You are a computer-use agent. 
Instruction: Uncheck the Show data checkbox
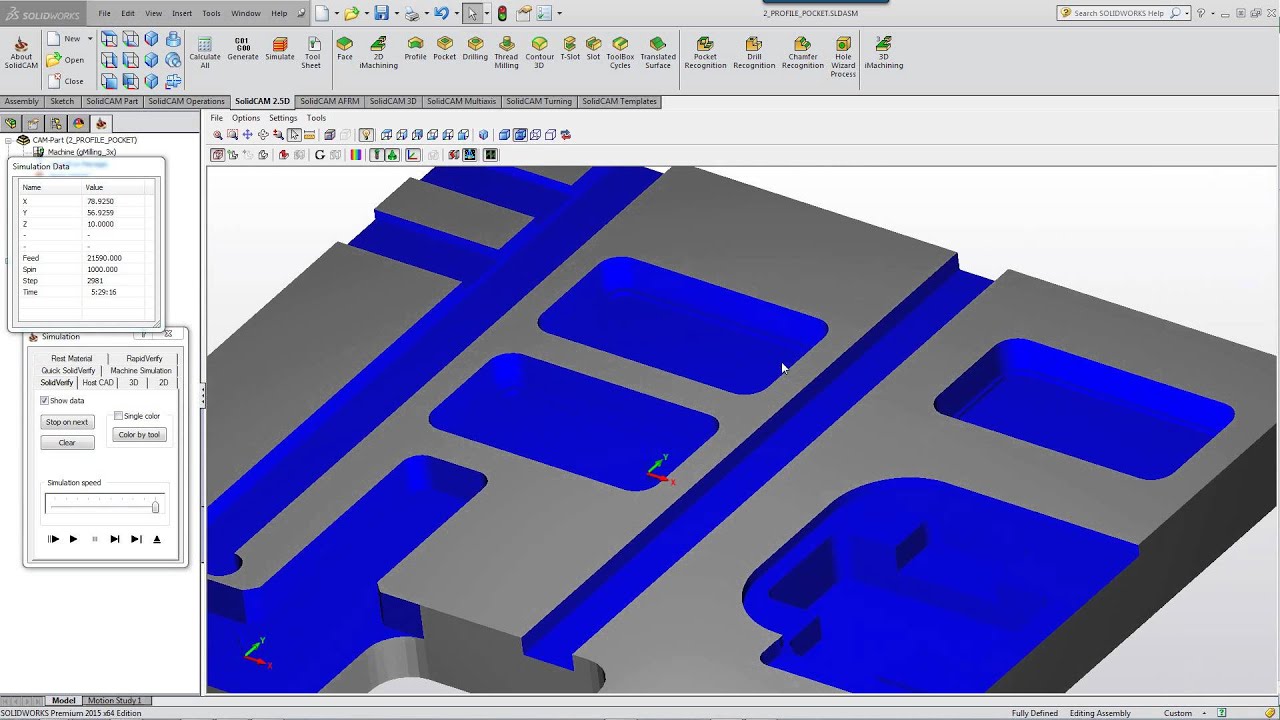(44, 400)
